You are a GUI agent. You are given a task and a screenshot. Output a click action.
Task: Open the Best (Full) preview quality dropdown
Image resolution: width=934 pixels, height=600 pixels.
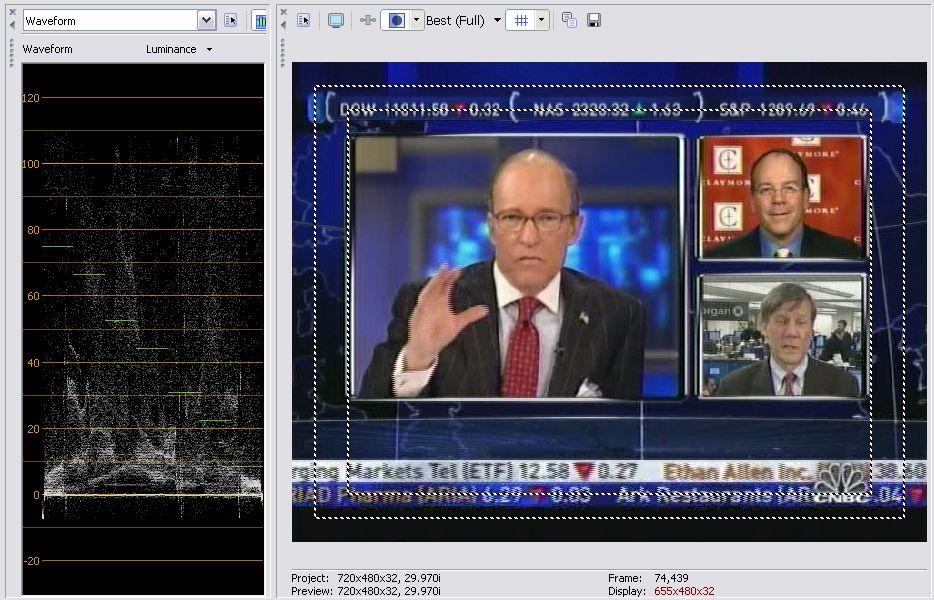pyautogui.click(x=463, y=20)
